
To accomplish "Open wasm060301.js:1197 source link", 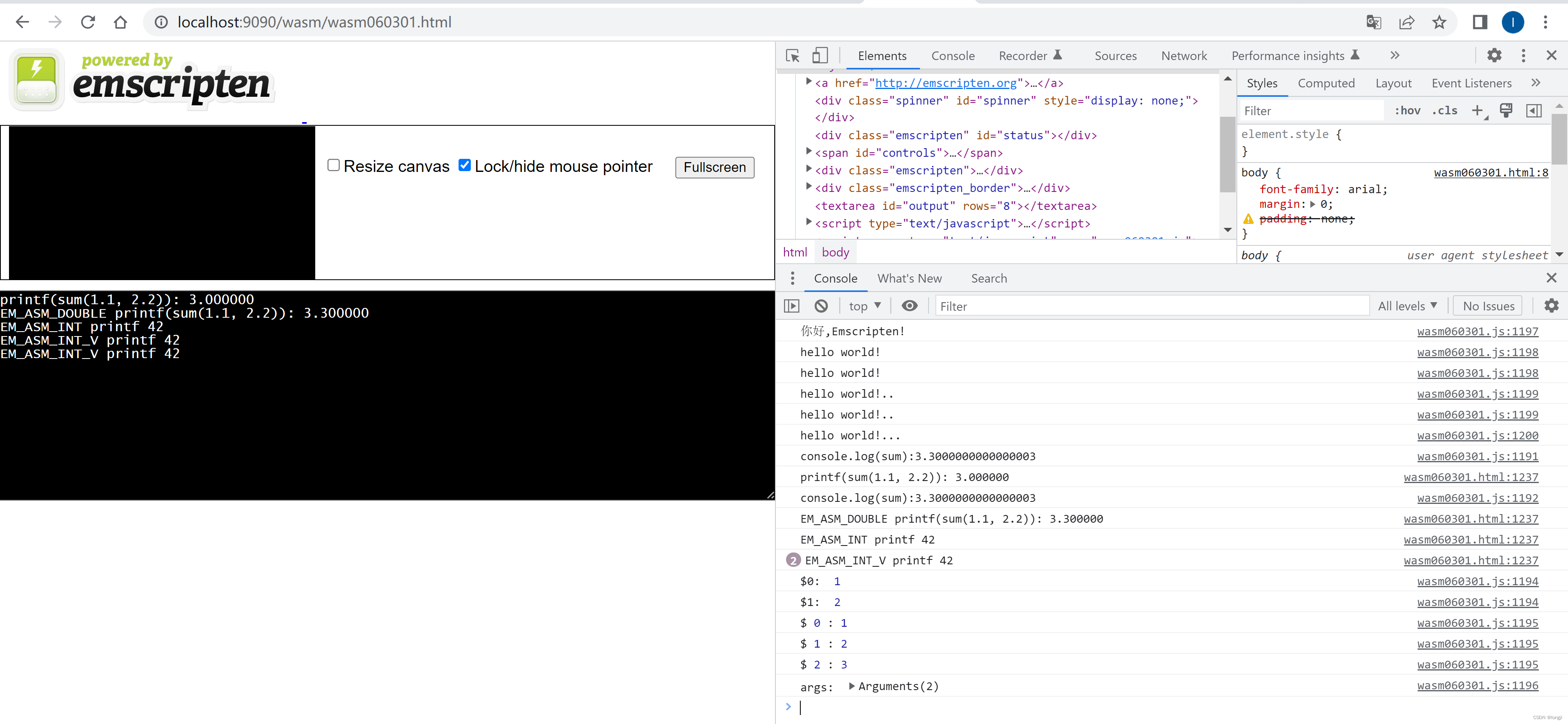I will coord(1477,331).
